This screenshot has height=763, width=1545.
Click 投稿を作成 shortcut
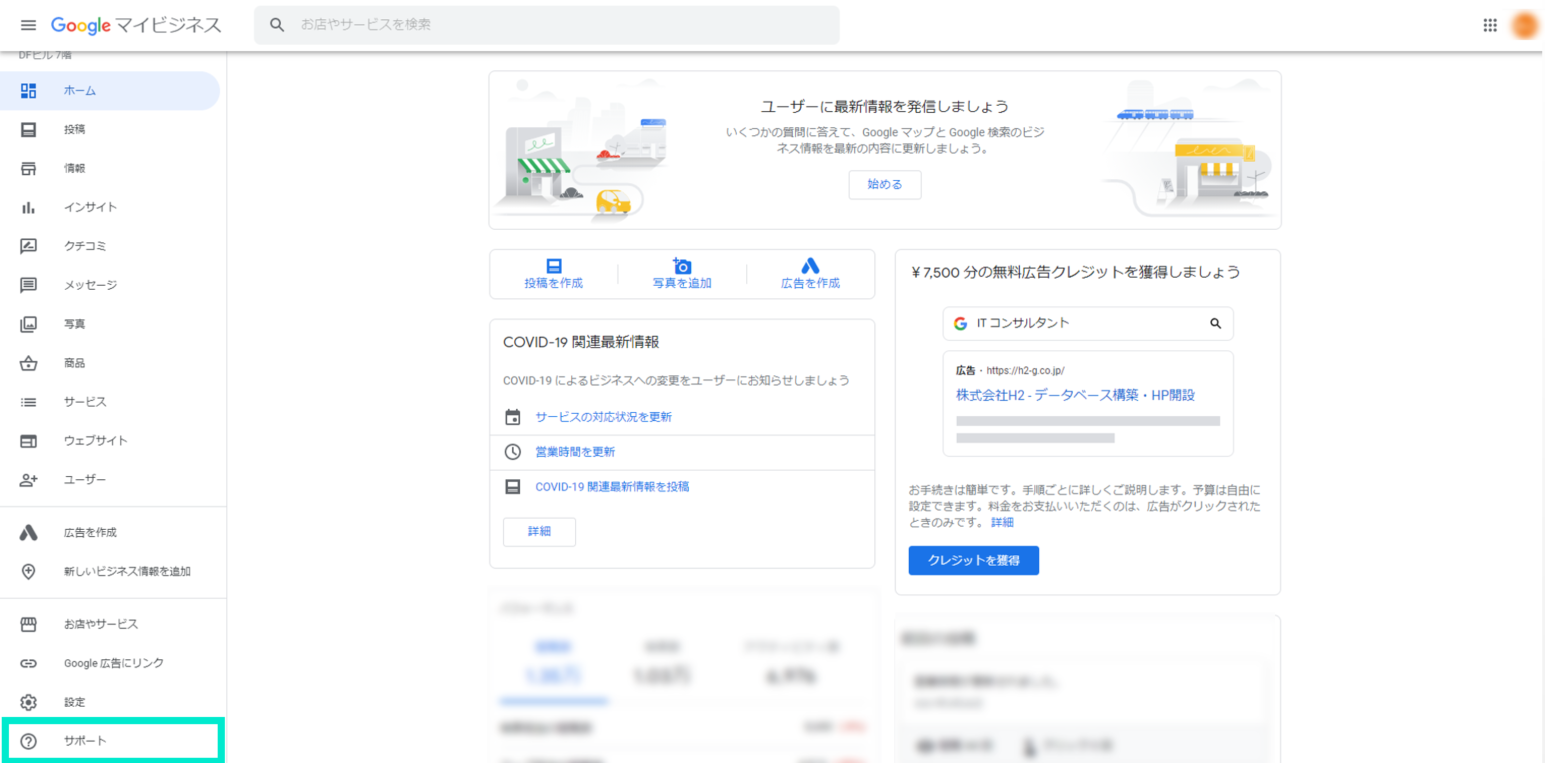[554, 274]
